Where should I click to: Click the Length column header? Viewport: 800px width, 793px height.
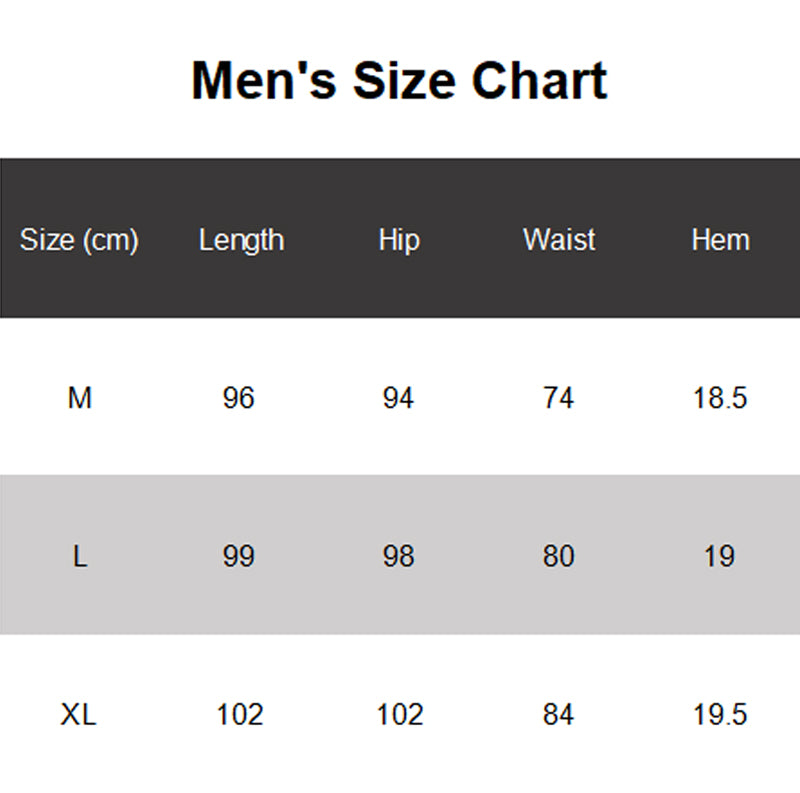[241, 240]
